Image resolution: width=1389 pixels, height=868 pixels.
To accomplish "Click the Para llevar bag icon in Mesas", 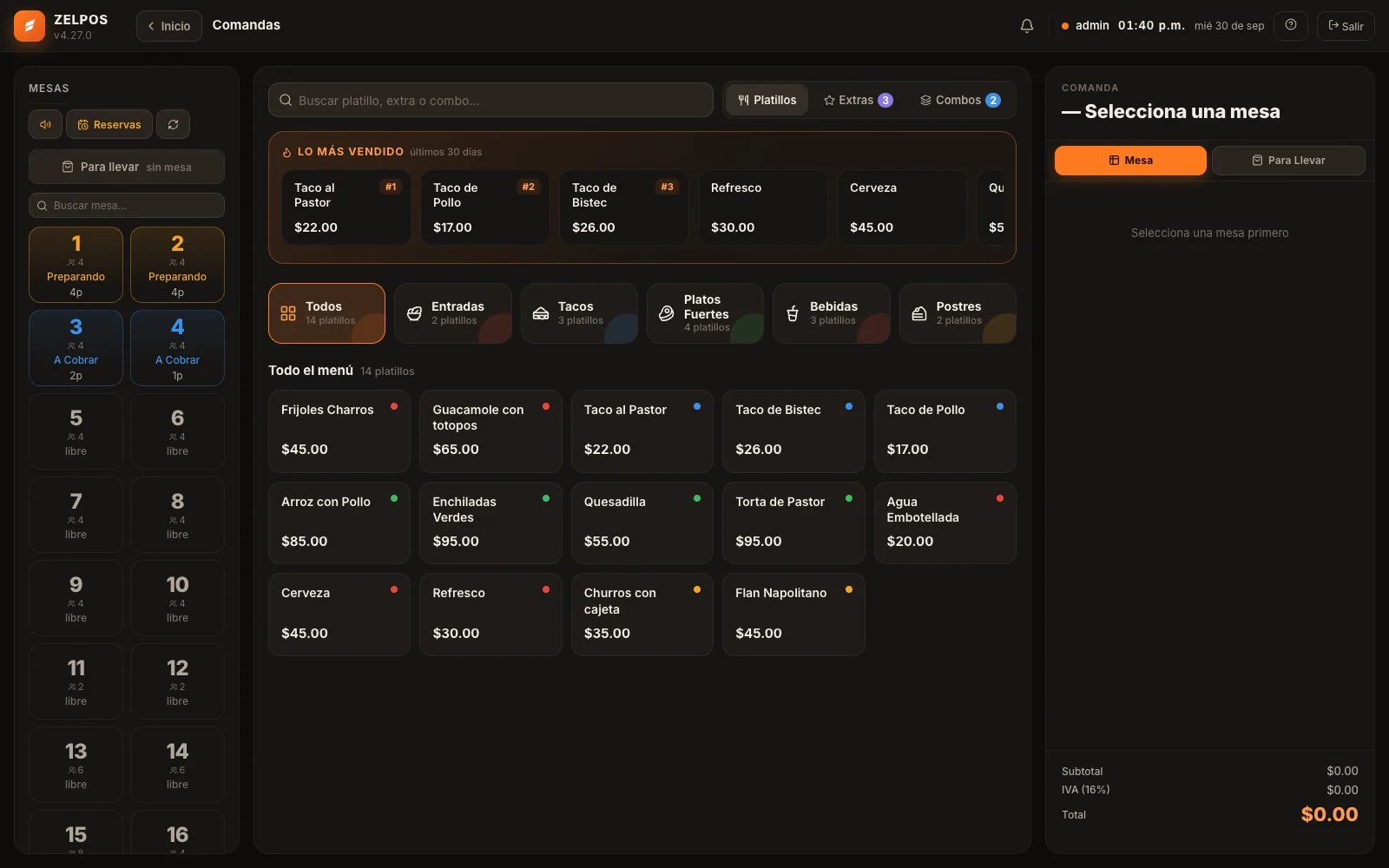I will (68, 167).
